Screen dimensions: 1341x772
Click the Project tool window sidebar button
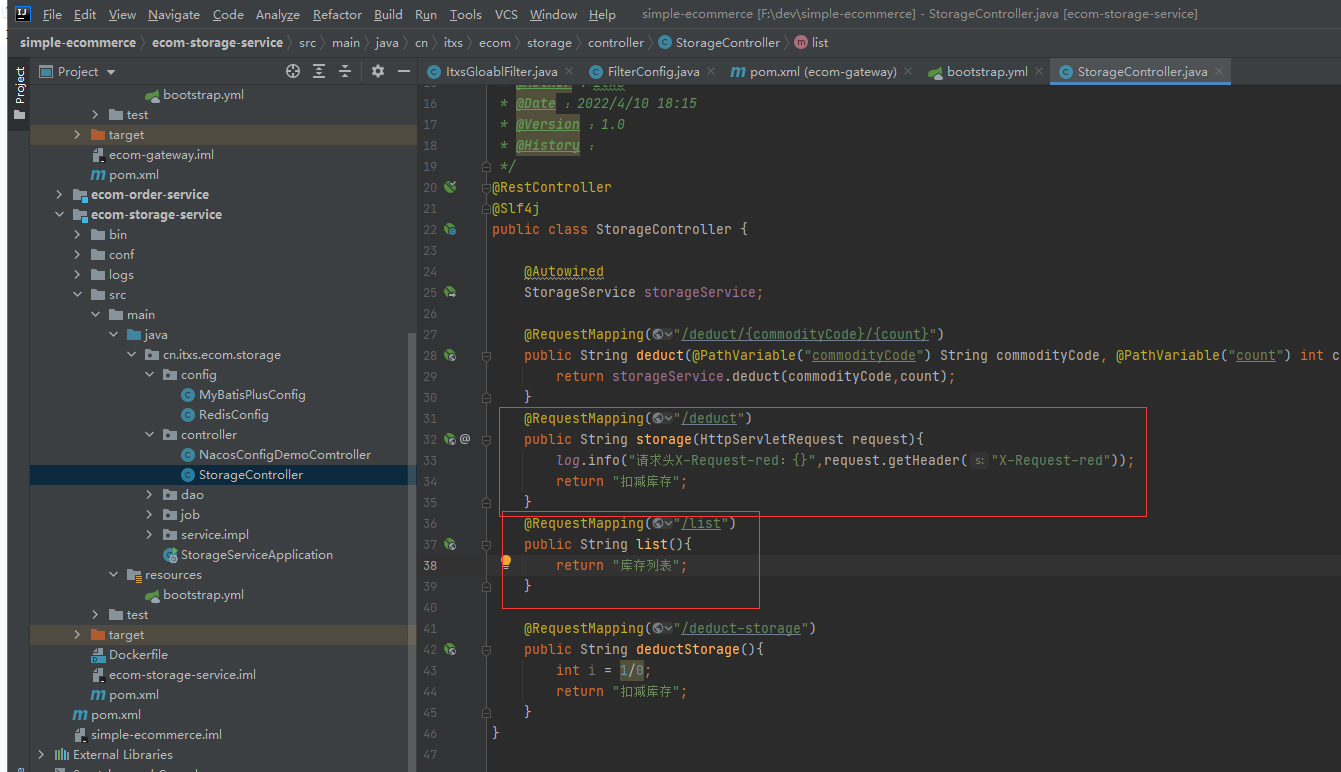click(19, 94)
